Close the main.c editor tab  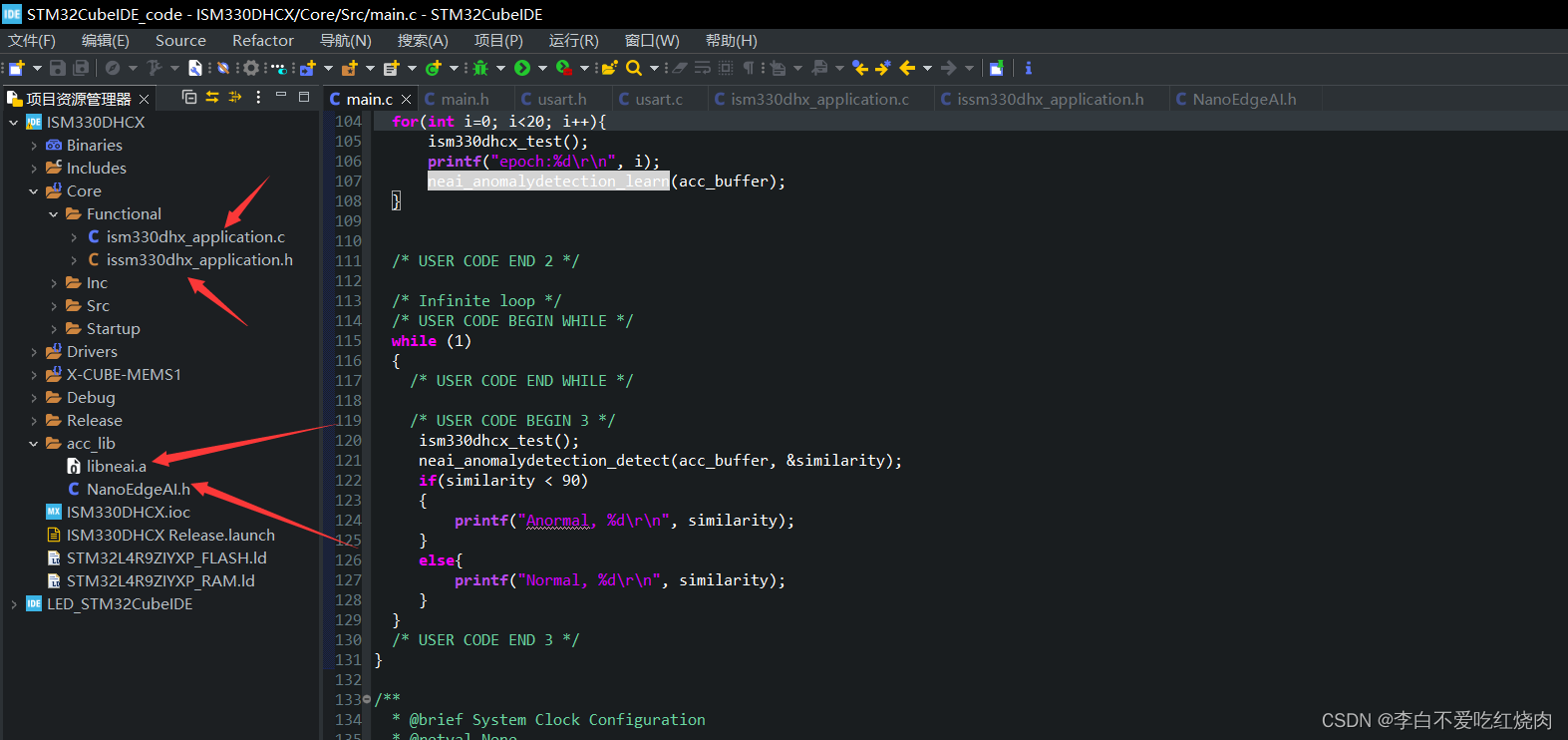[x=406, y=100]
